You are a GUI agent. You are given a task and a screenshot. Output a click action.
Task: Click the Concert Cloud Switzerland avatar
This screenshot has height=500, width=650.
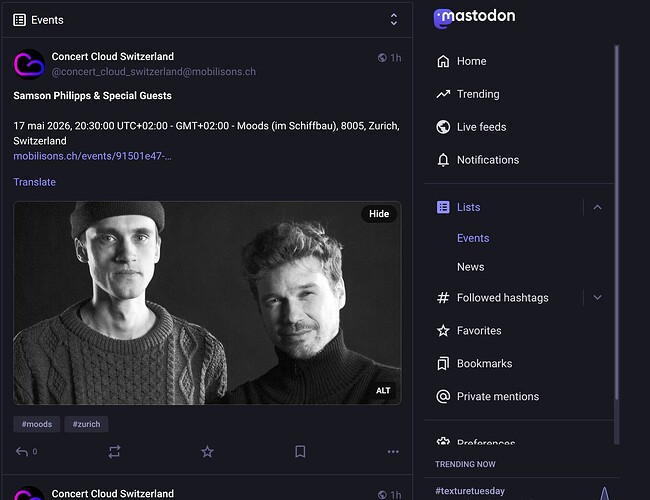pyautogui.click(x=28, y=64)
